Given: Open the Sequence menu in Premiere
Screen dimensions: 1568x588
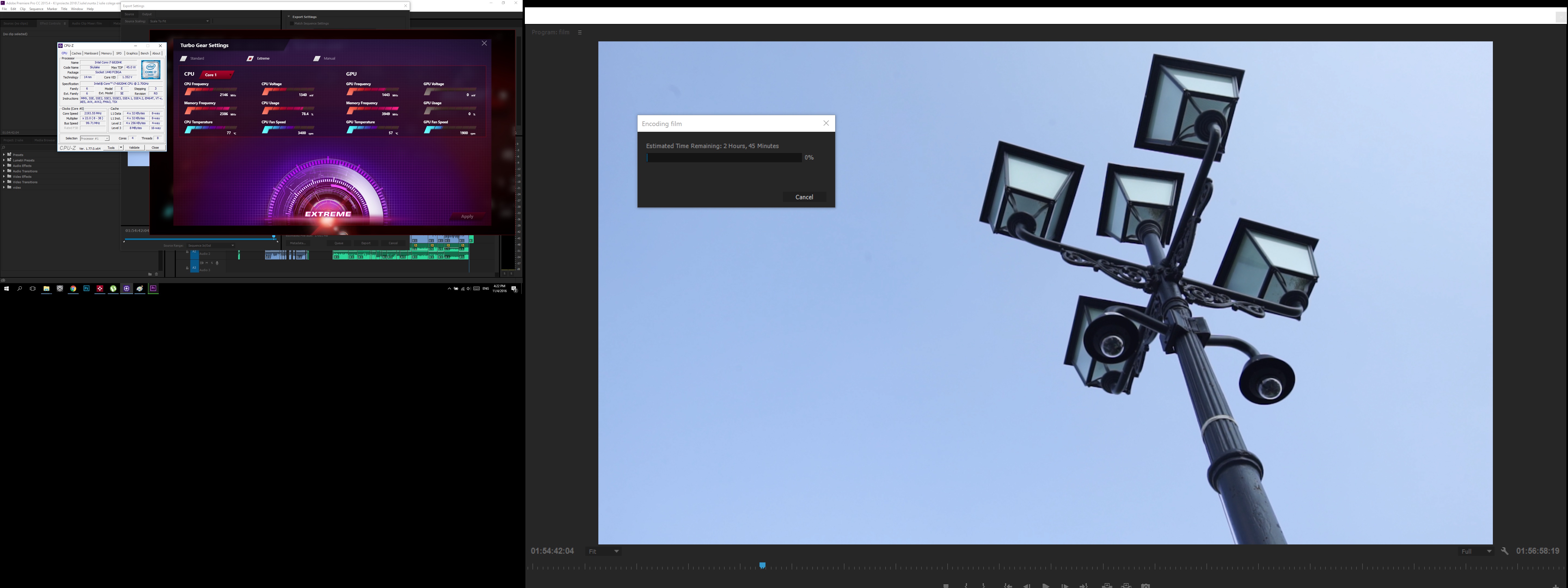Looking at the screenshot, I should coord(36,9).
